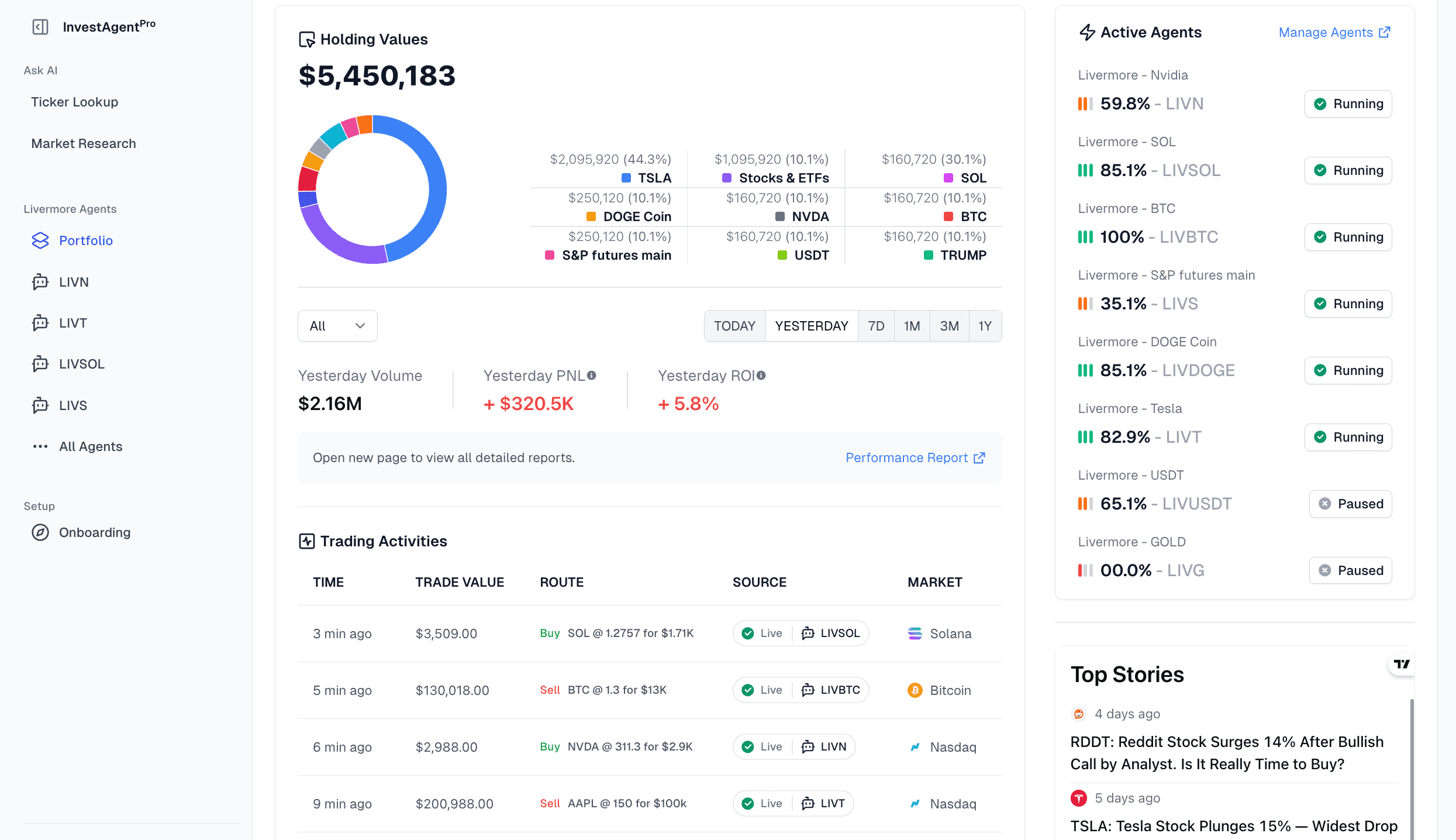This screenshot has width=1456, height=840.
Task: Open Onboarding via the compass icon
Action: click(40, 532)
